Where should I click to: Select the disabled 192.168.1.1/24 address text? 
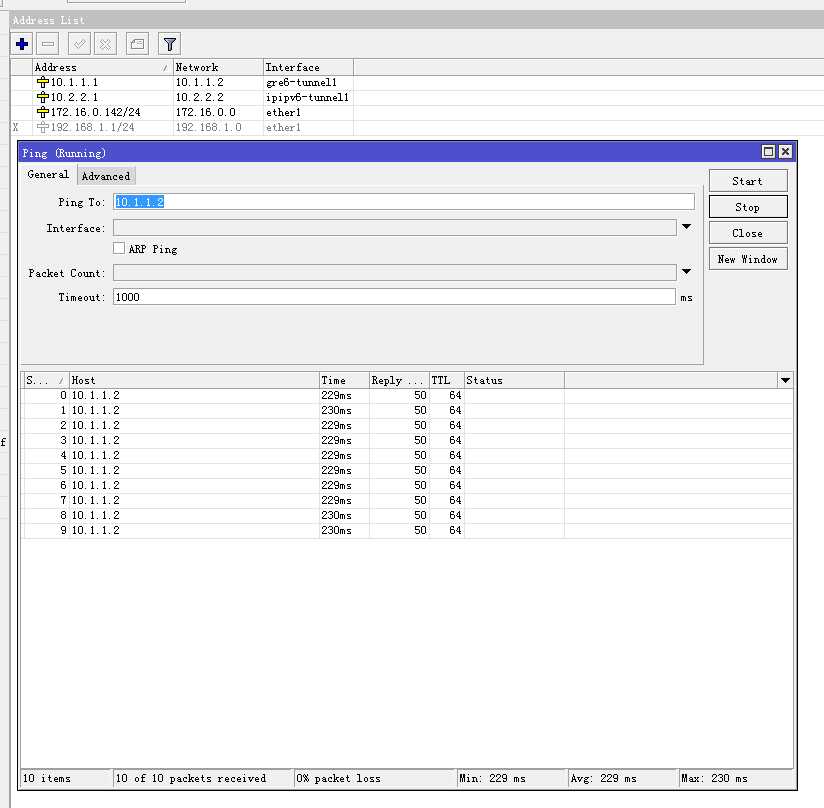92,127
